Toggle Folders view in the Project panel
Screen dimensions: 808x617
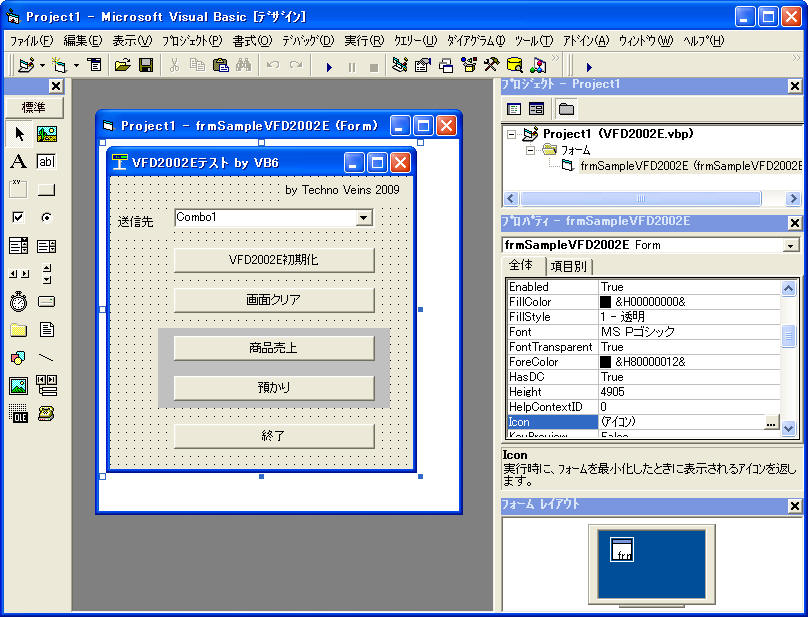coord(566,109)
